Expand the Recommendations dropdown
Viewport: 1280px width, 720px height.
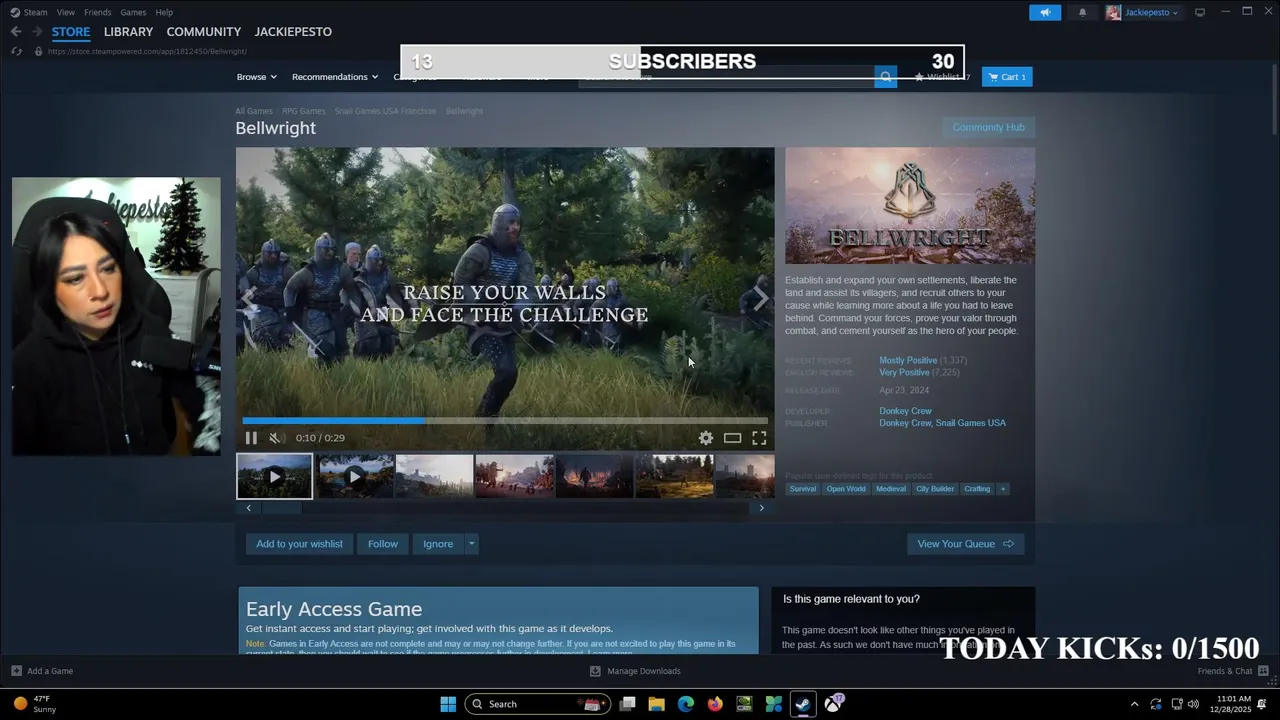[335, 77]
